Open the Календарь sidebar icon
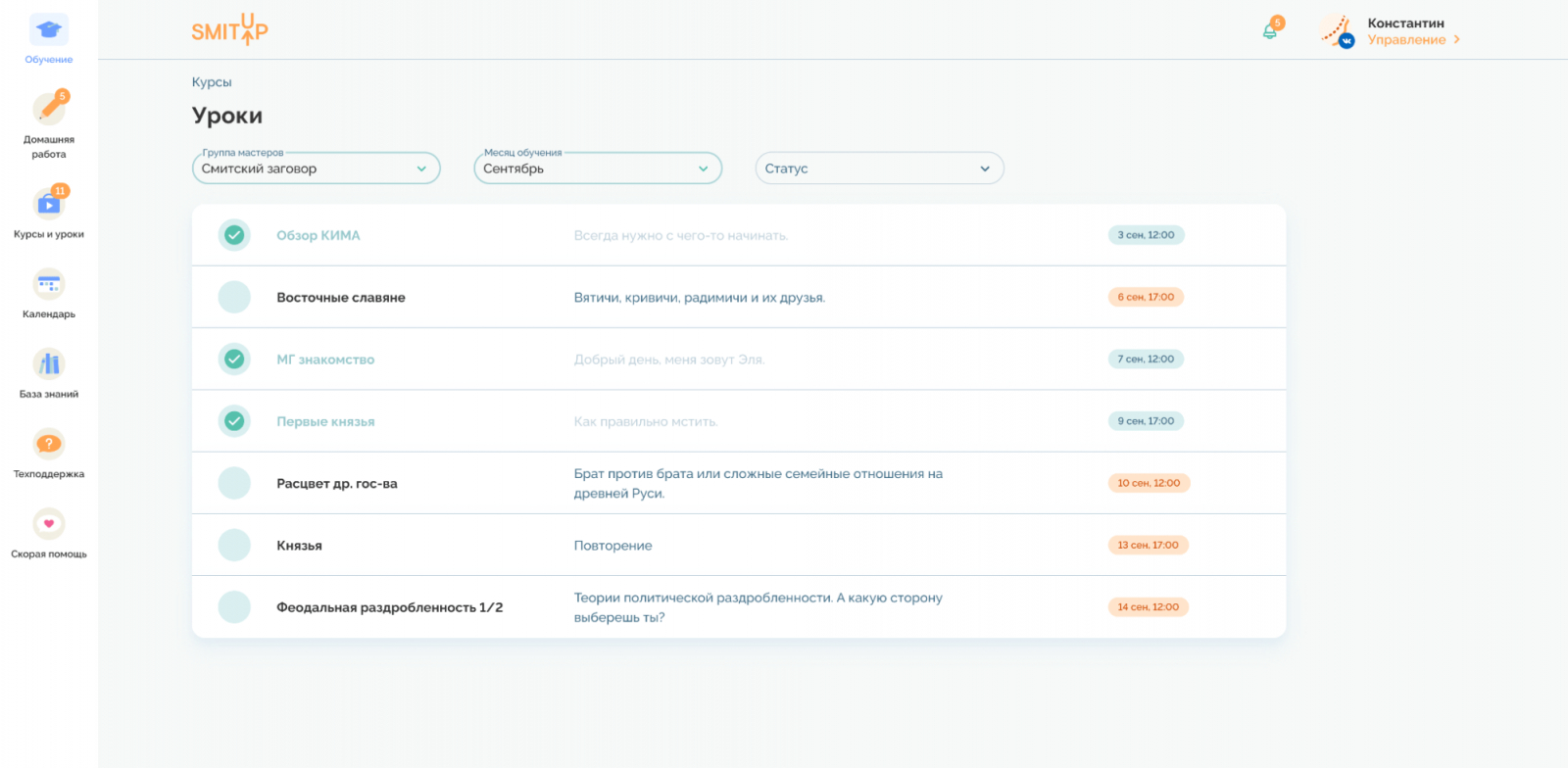1568x768 pixels. click(x=49, y=285)
